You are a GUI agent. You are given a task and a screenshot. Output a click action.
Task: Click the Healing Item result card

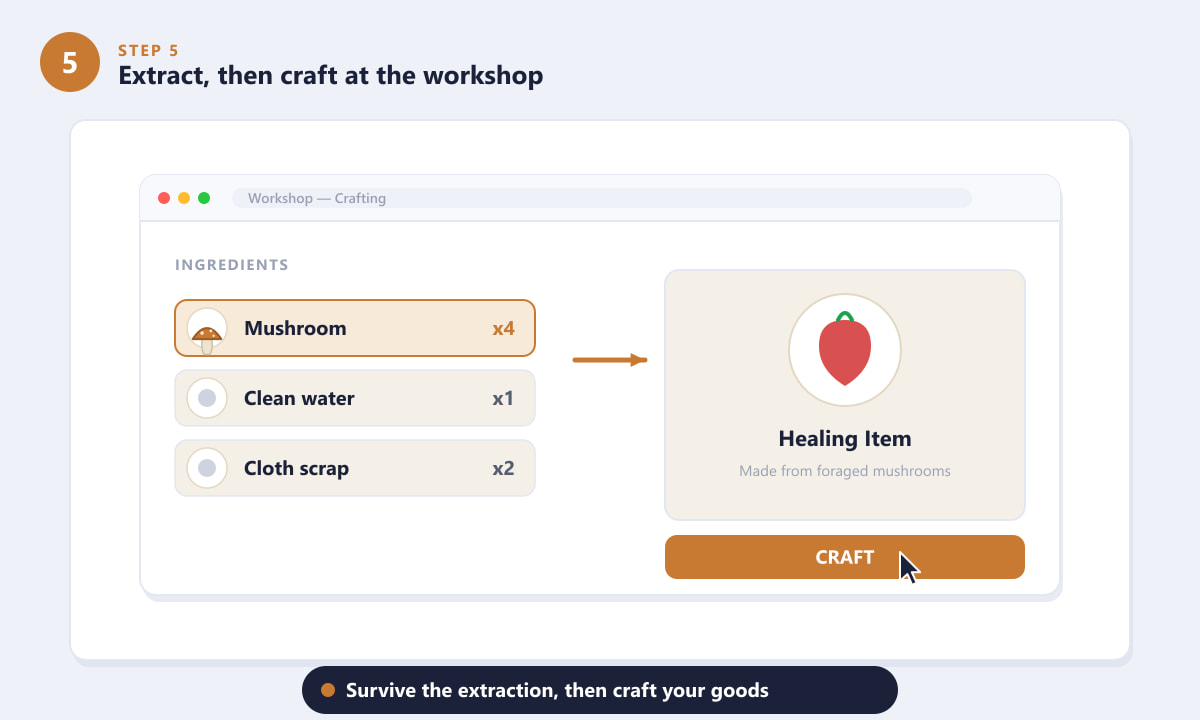(845, 395)
